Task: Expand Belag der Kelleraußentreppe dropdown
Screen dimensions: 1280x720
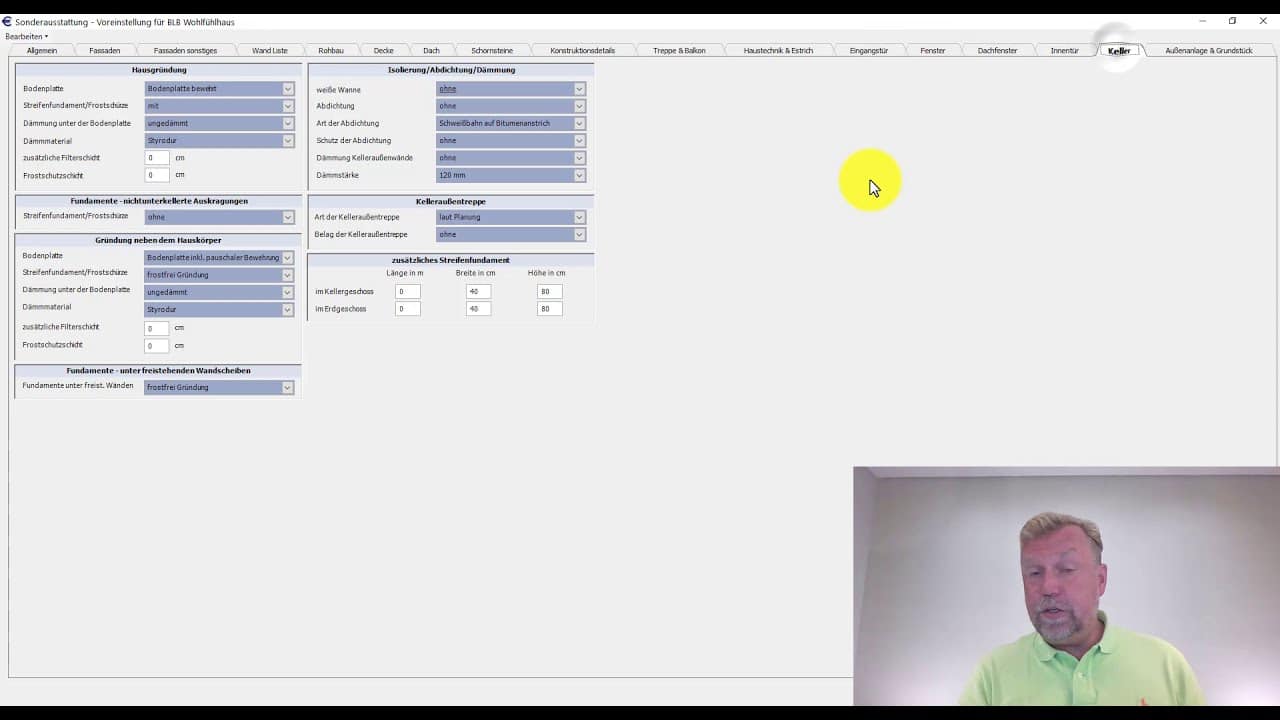Action: coord(511,234)
